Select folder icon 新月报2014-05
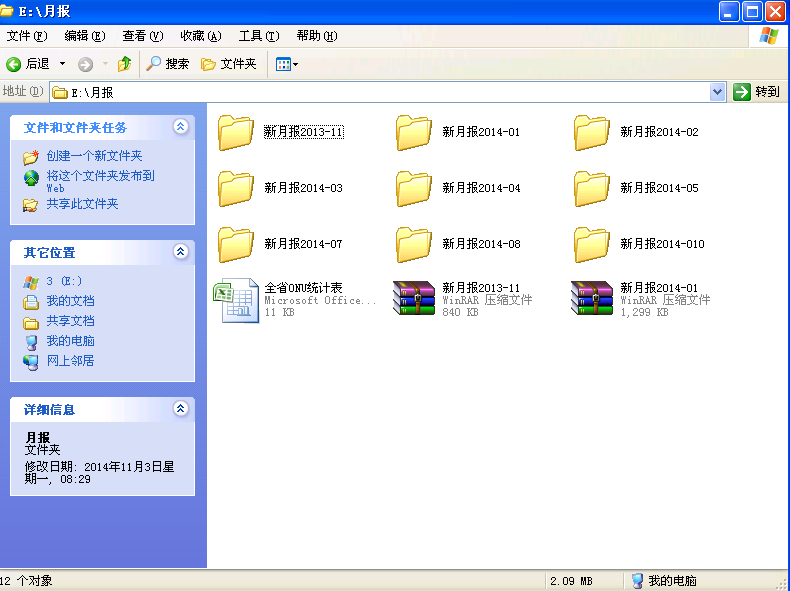The width and height of the screenshot is (790, 591). (x=591, y=188)
